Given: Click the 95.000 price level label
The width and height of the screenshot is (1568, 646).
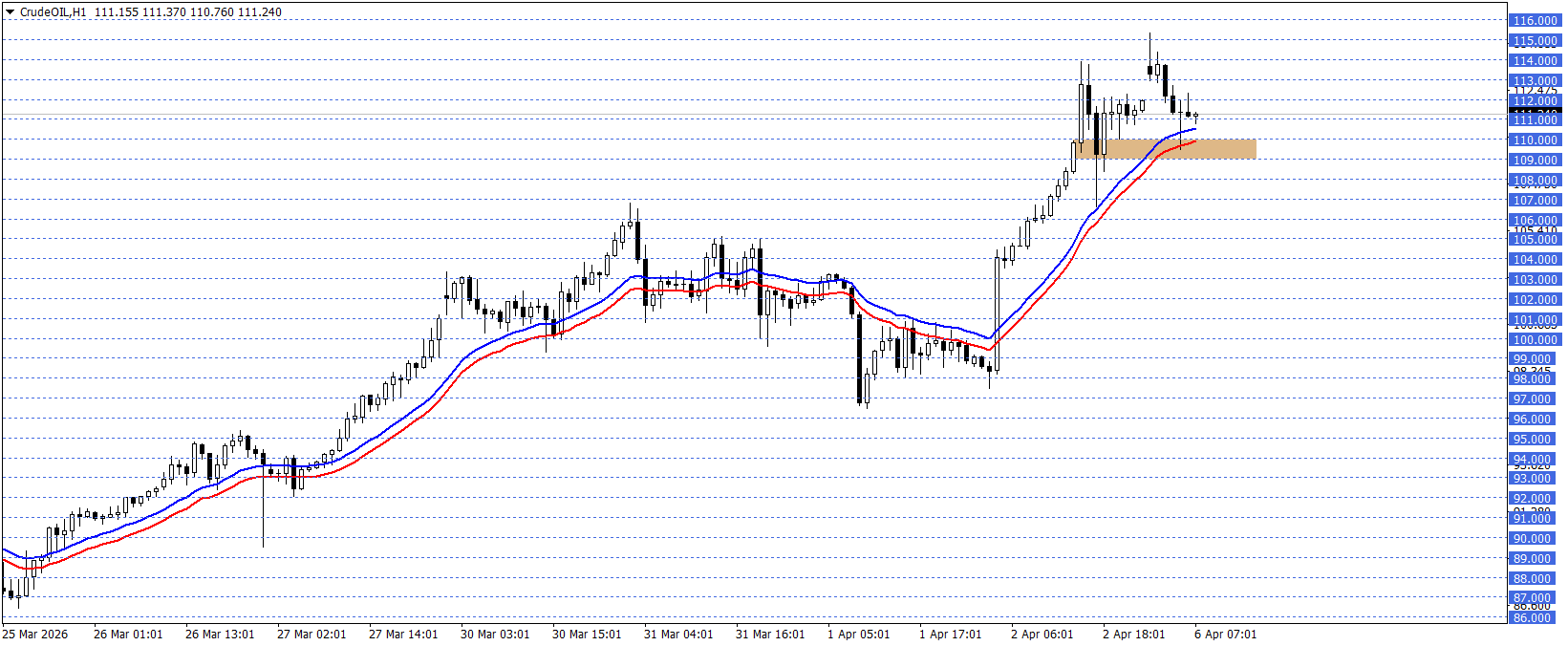Looking at the screenshot, I should tap(1535, 440).
